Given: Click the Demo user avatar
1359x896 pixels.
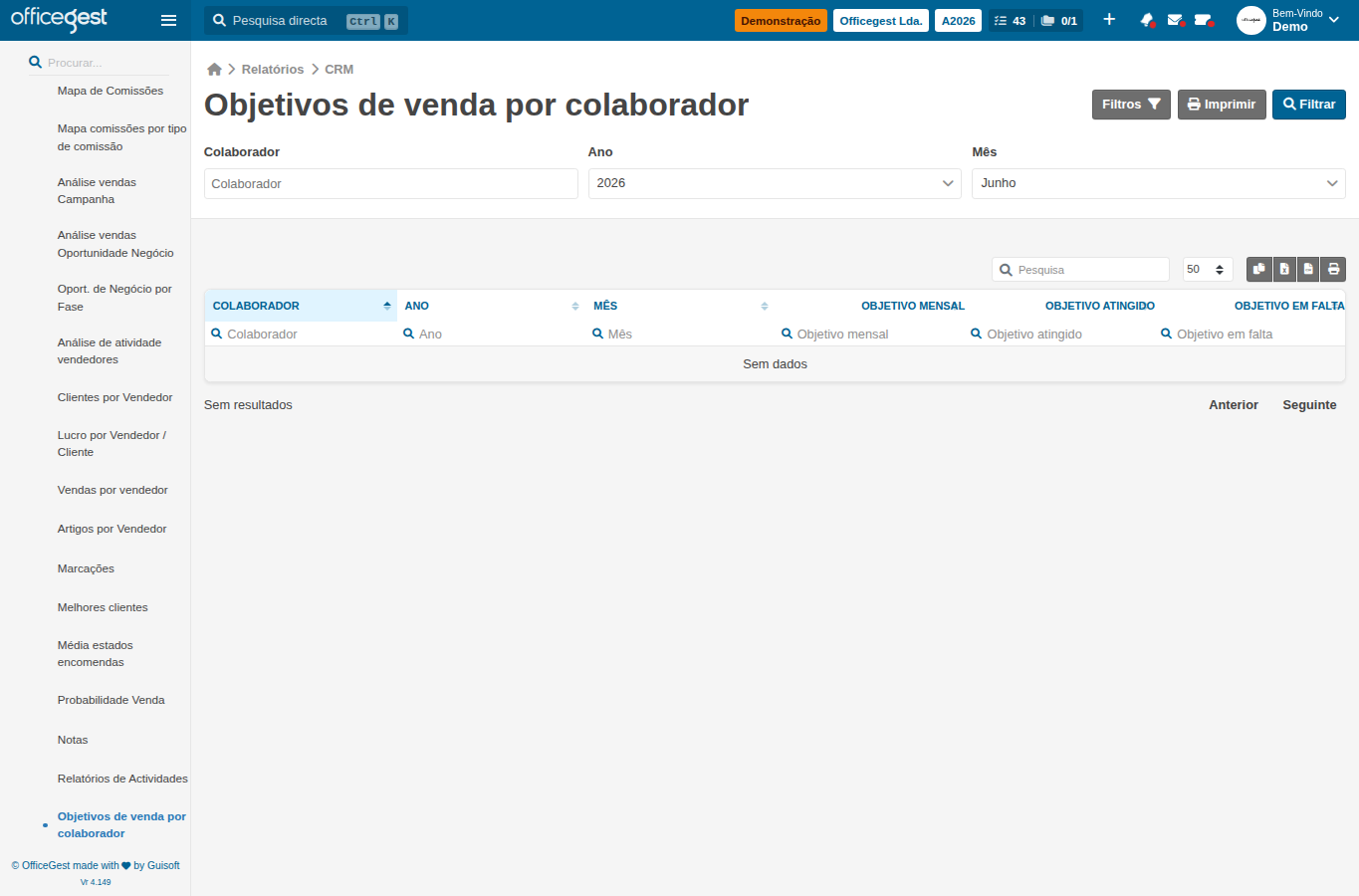Looking at the screenshot, I should 1251,20.
